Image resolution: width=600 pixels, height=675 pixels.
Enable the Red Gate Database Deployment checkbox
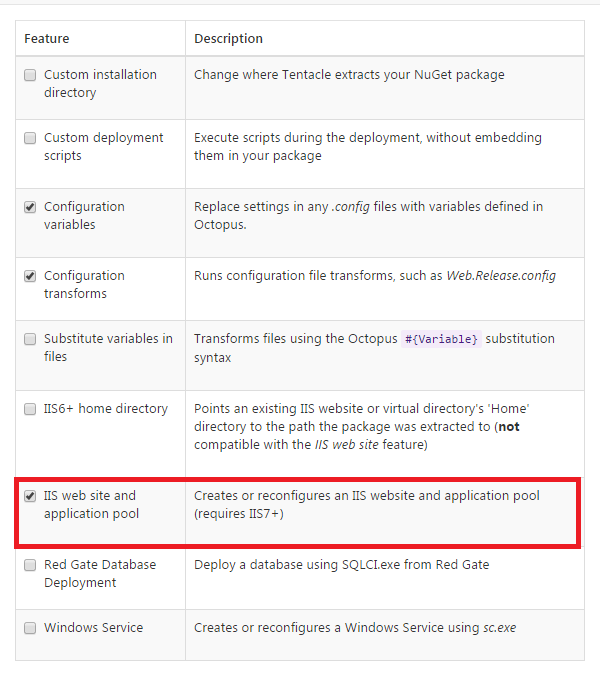[30, 565]
